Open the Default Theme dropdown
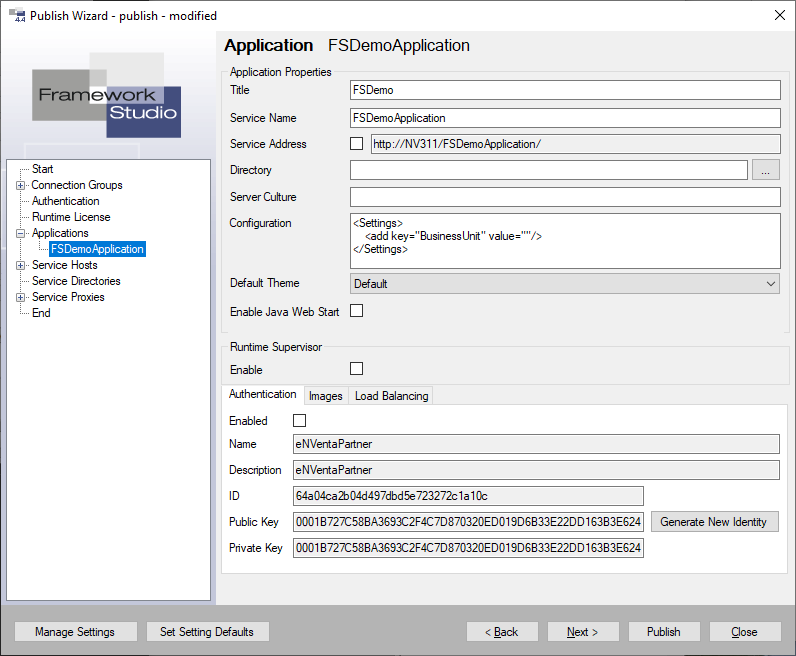 (x=565, y=283)
